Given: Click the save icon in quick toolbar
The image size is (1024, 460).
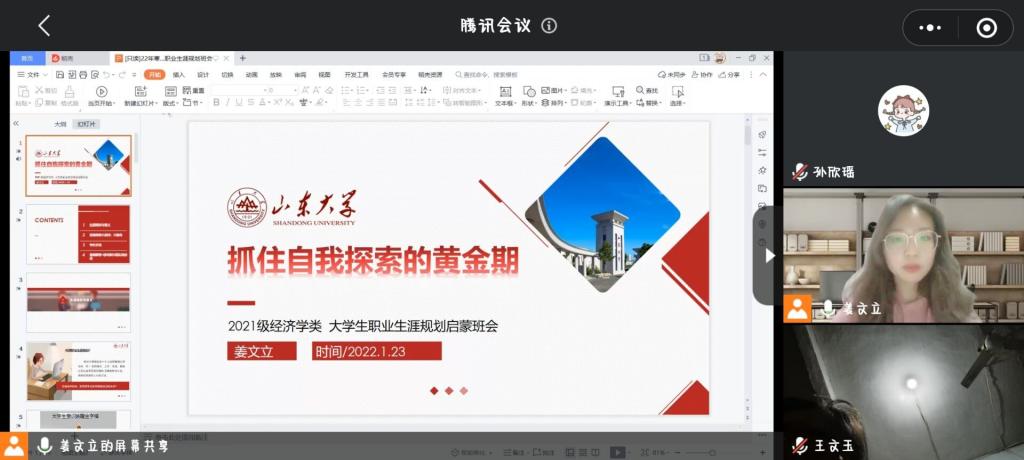Looking at the screenshot, I should tap(60, 74).
